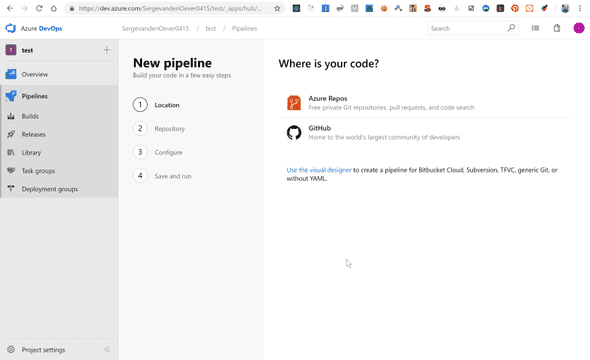Open SergevandenOever0415 breadcrumb link
The height and width of the screenshot is (360, 590).
click(155, 28)
